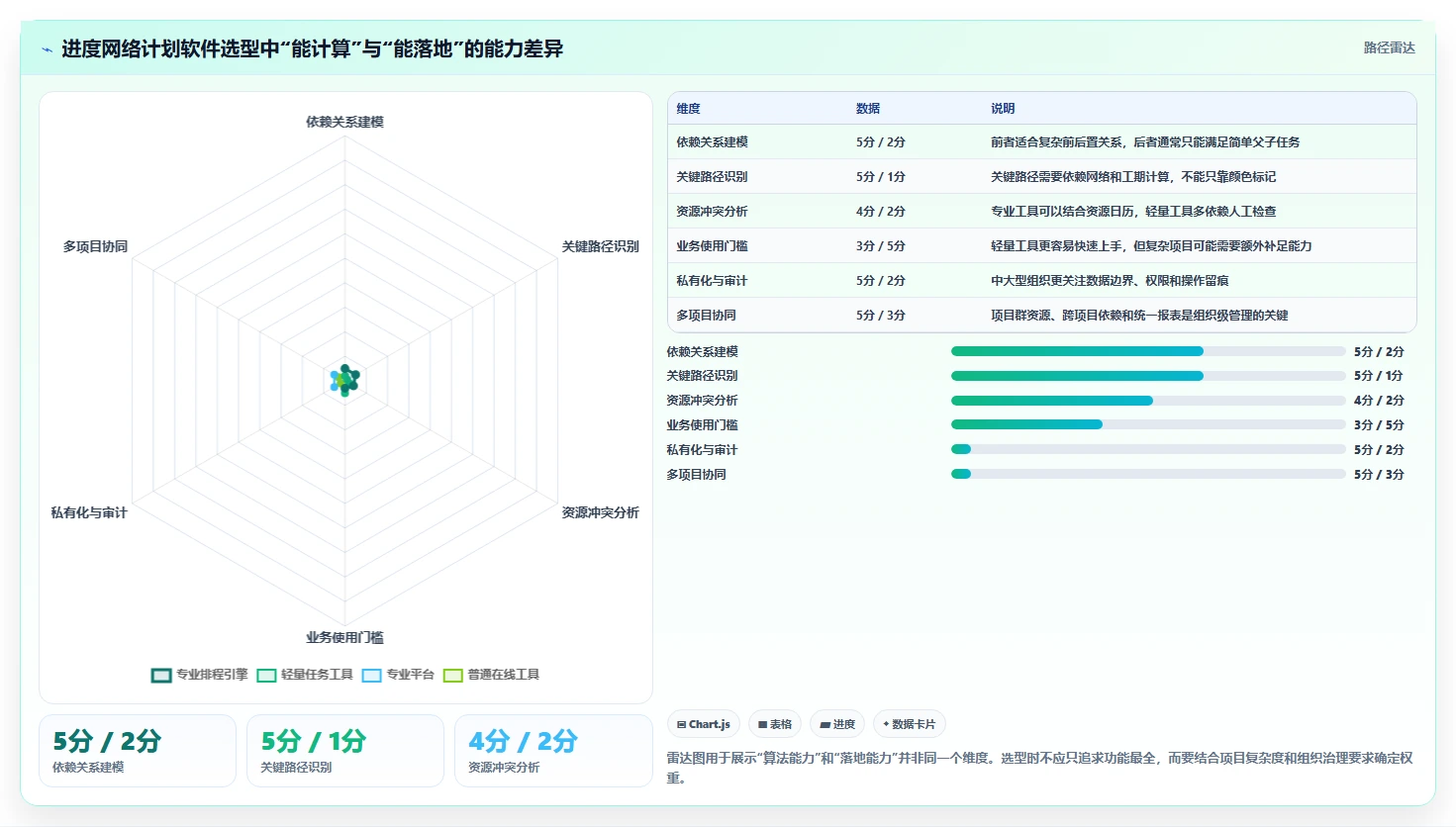The height and width of the screenshot is (827, 1456).
Task: Click the 业务使用门槛 radar axis label
Action: tap(344, 637)
